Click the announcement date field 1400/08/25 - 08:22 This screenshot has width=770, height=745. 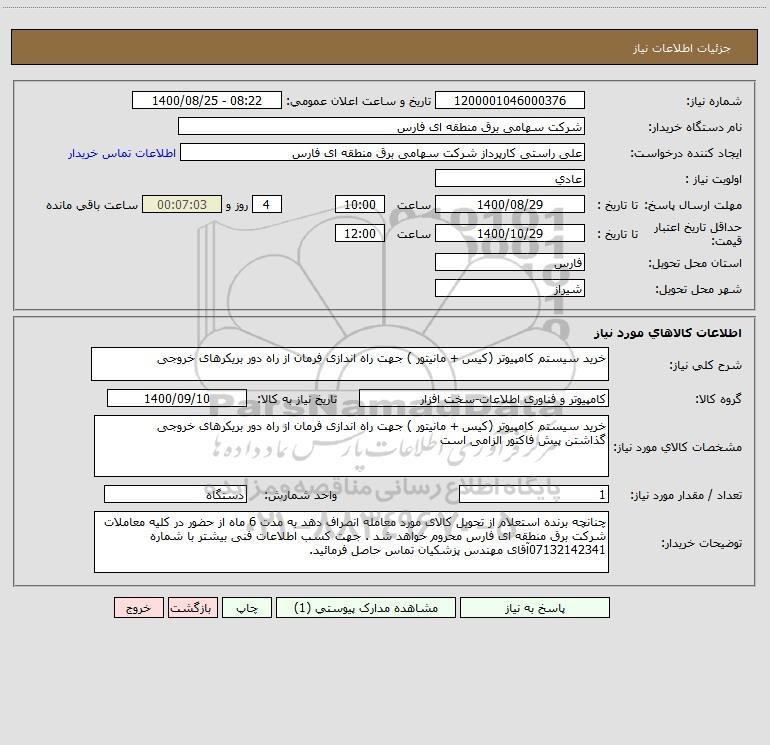click(x=207, y=100)
